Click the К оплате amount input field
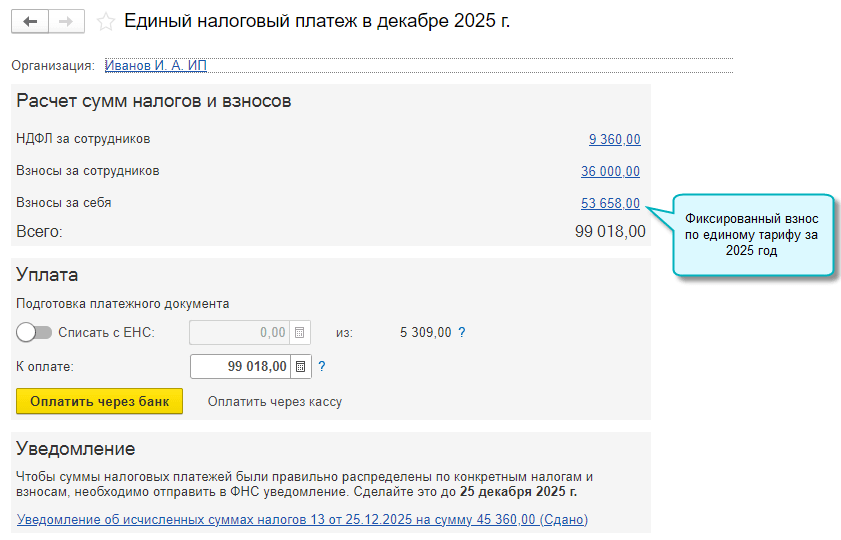The image size is (841, 540). click(240, 367)
